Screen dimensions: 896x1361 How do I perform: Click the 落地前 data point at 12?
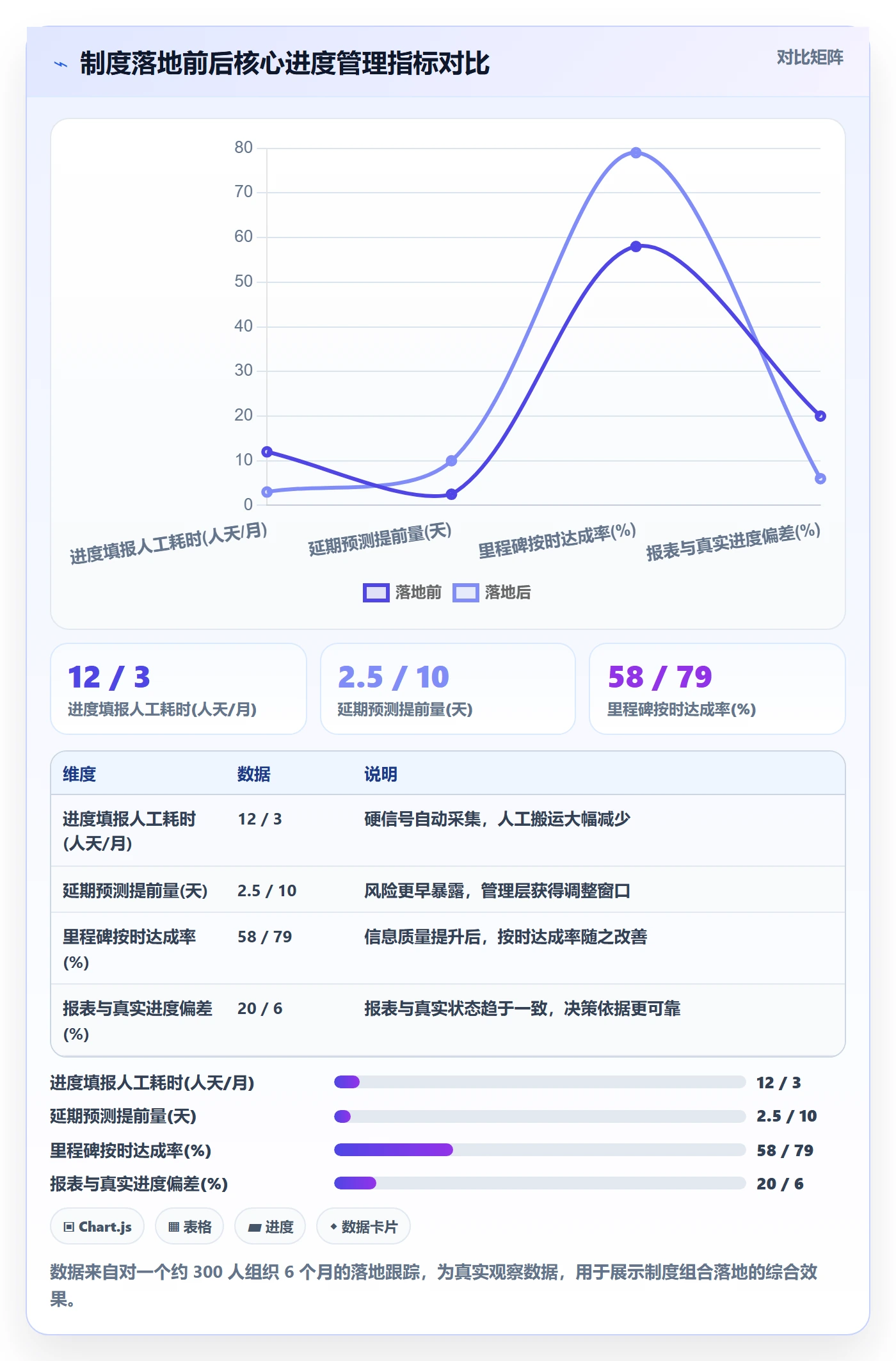[x=267, y=452]
